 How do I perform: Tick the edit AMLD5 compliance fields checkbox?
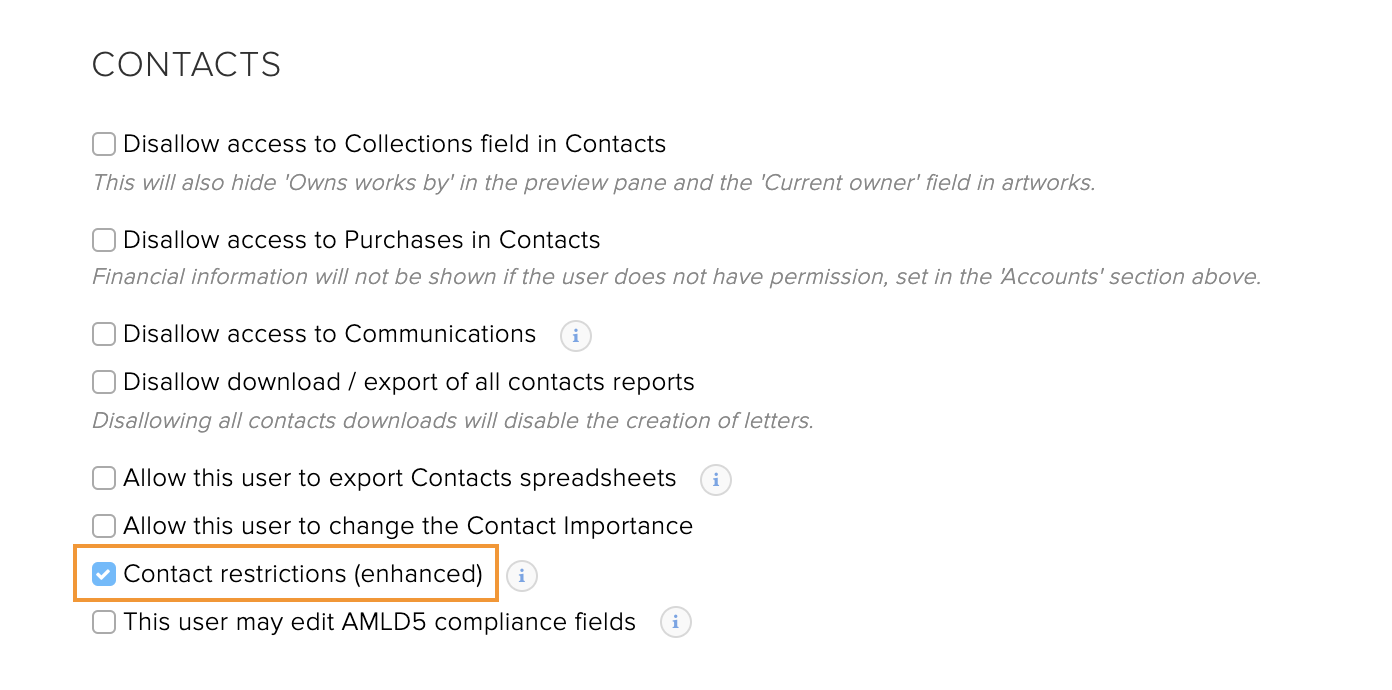[x=104, y=622]
